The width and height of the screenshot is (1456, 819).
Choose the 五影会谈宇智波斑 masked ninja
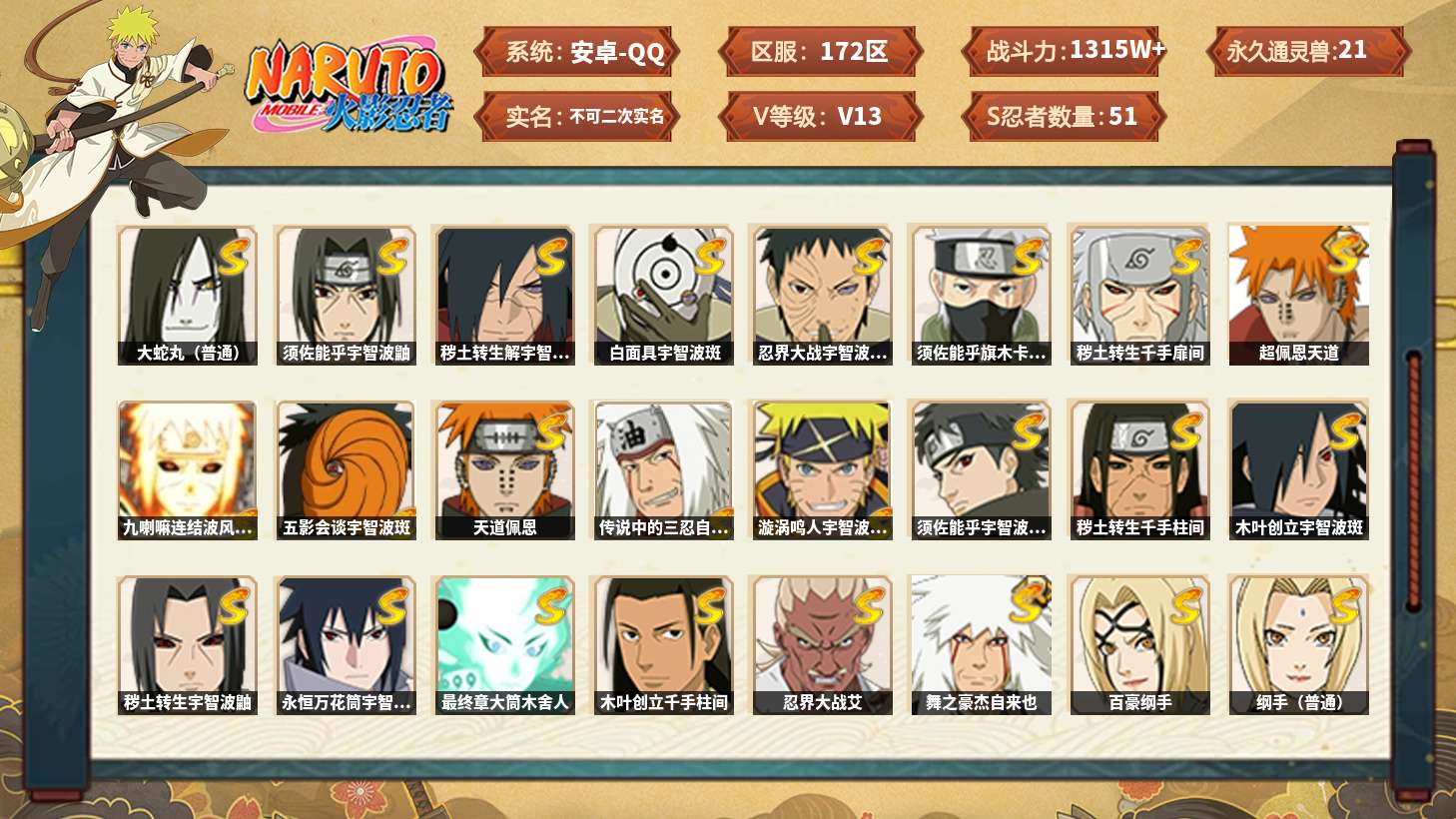tap(347, 470)
